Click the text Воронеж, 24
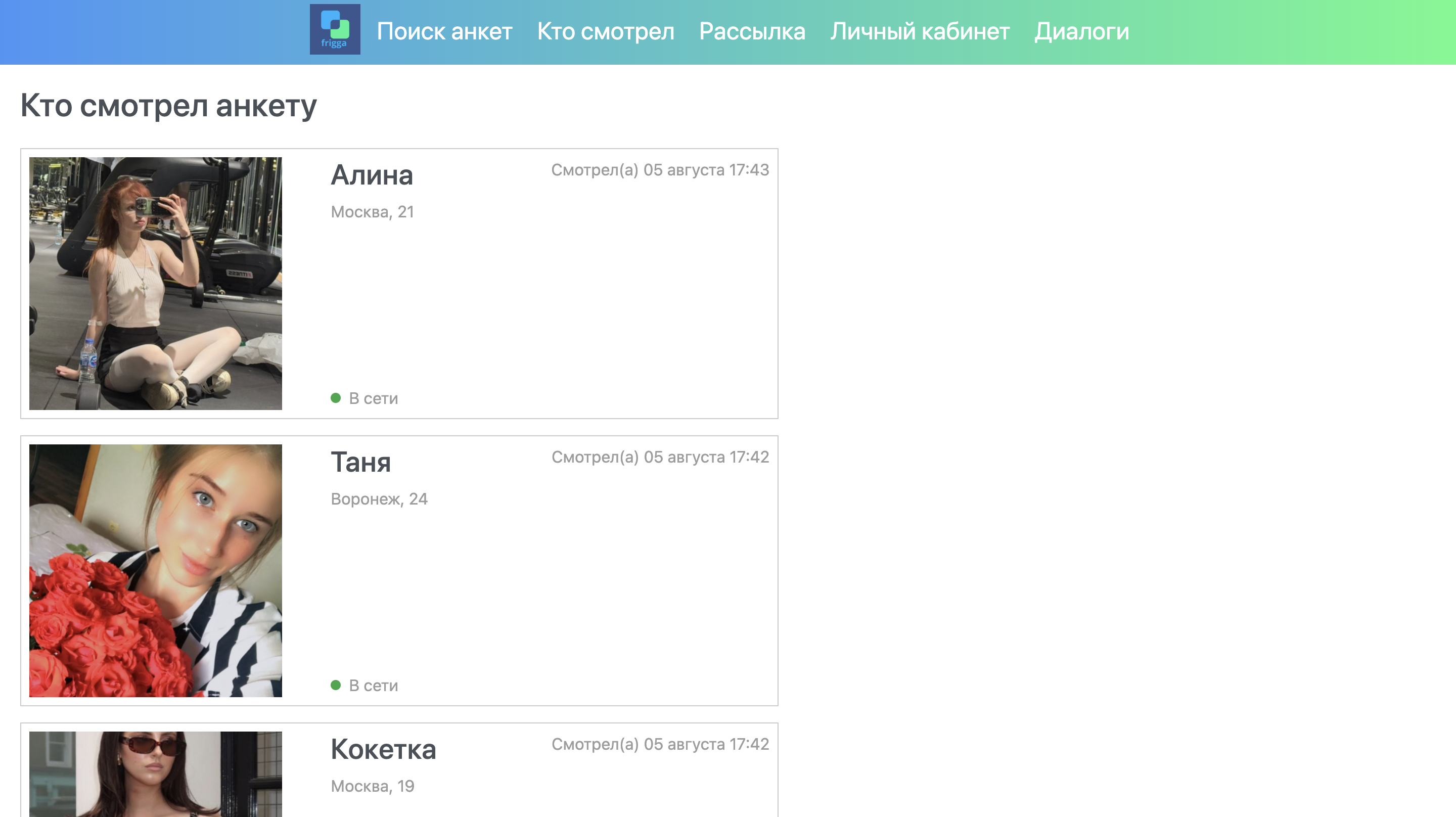The height and width of the screenshot is (817, 1456). point(379,499)
